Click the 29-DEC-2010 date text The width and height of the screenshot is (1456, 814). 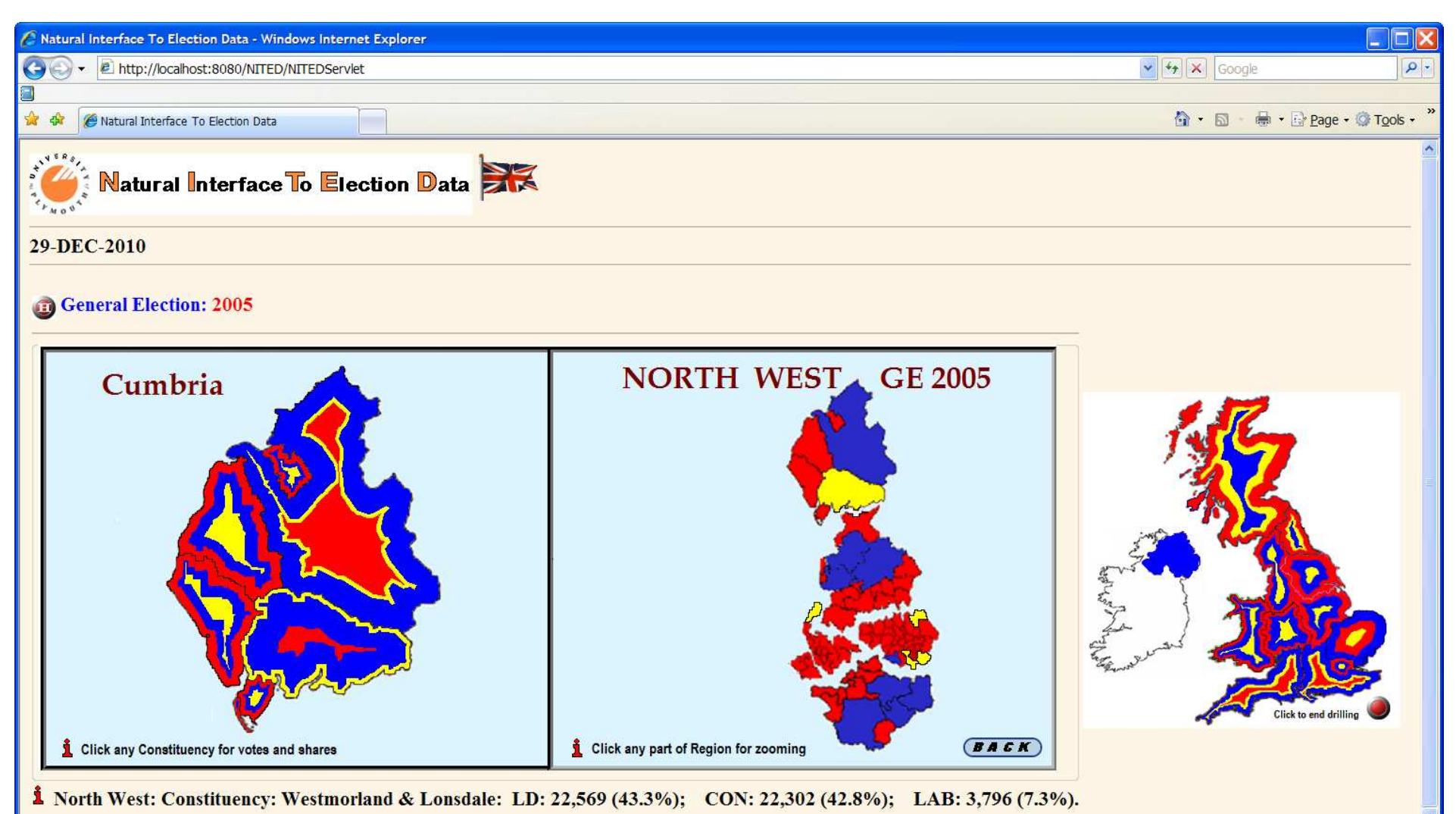click(x=87, y=246)
